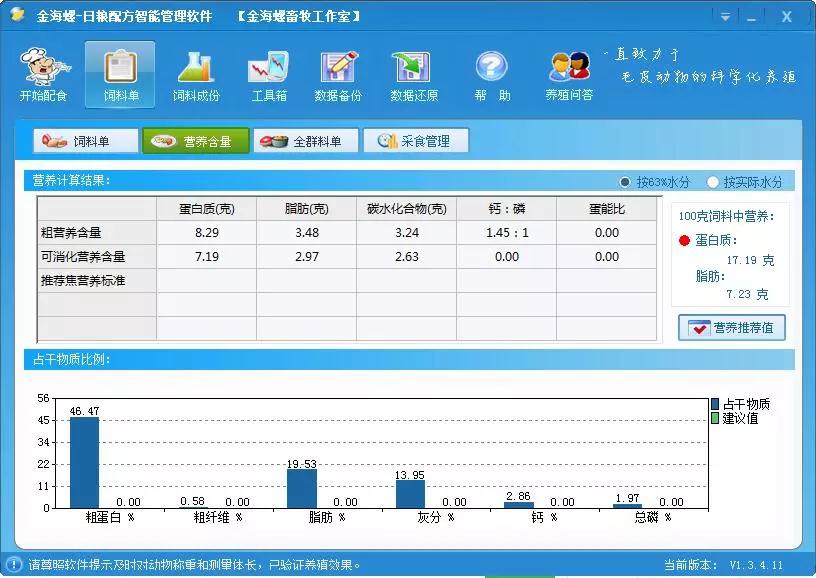
Task: Click the 数据还原 restore icon
Action: pos(410,68)
